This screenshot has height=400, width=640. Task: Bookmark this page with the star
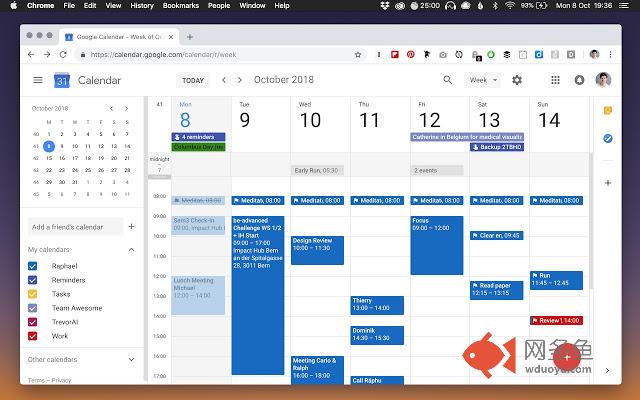pos(358,55)
